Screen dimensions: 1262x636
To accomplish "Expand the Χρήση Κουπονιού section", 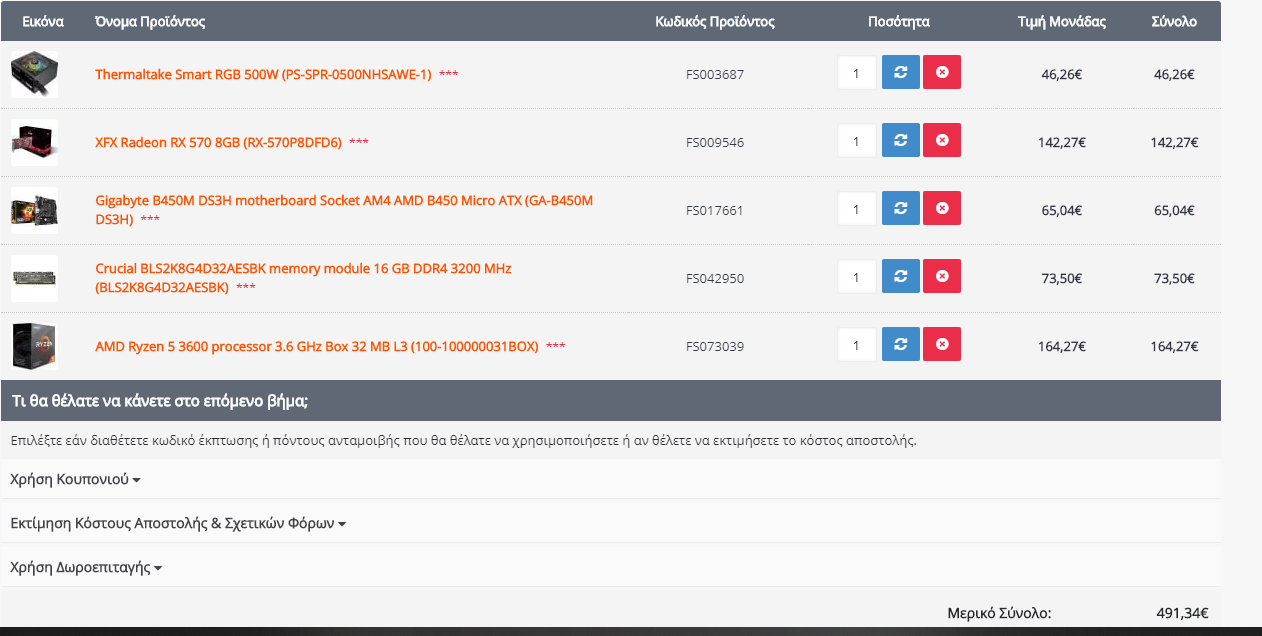I will click(75, 479).
